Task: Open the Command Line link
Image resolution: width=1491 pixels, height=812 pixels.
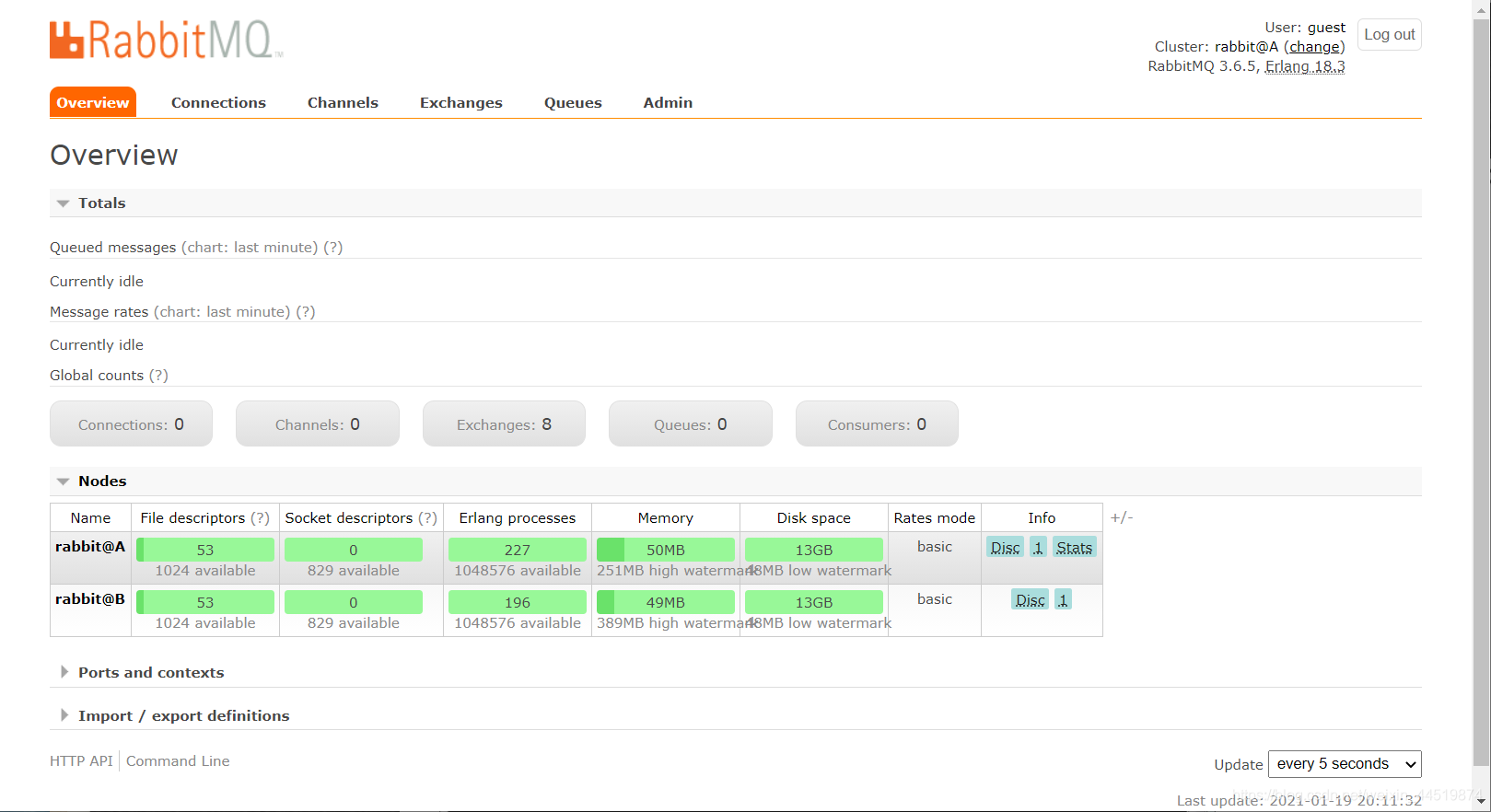Action: click(x=178, y=760)
